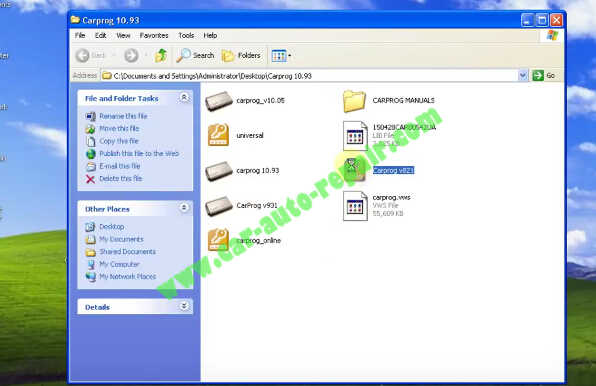This screenshot has height=386, width=596.
Task: Select the CarProg v931 program icon
Action: pos(219,206)
